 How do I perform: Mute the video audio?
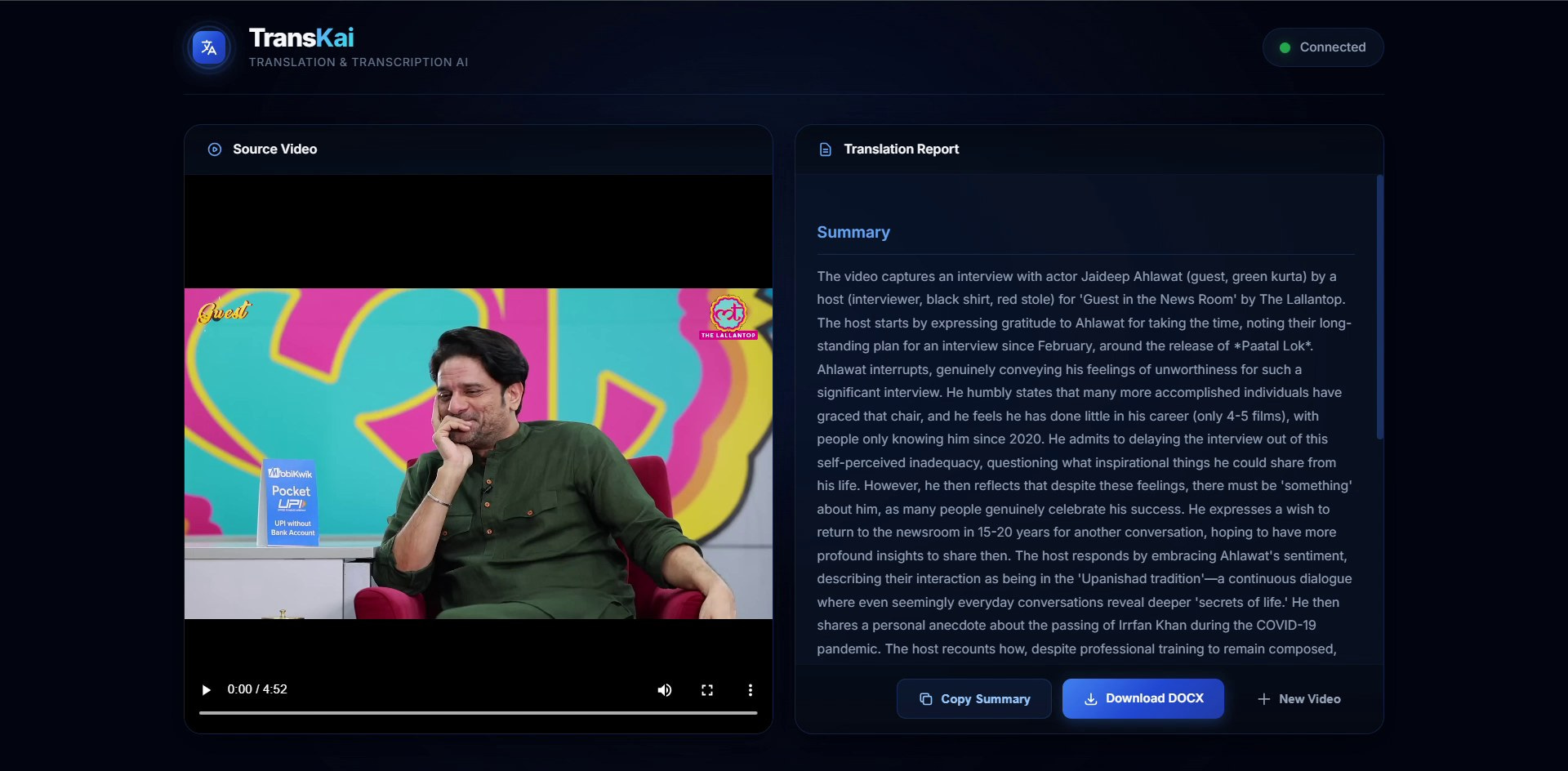pos(664,690)
